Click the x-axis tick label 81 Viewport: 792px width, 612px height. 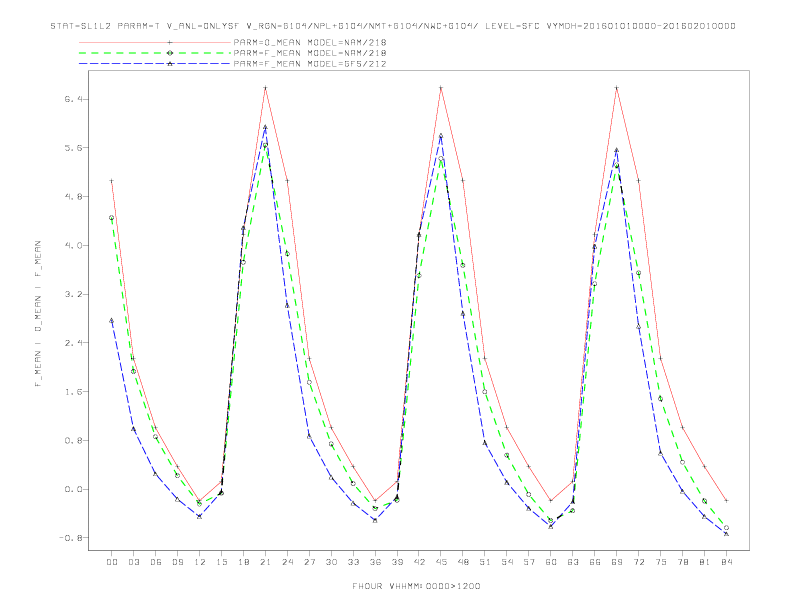(x=705, y=562)
